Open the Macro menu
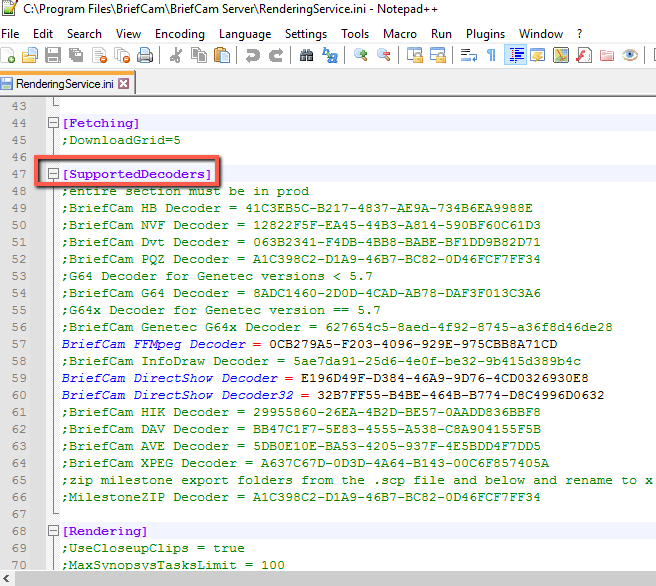The image size is (656, 586). pos(400,34)
